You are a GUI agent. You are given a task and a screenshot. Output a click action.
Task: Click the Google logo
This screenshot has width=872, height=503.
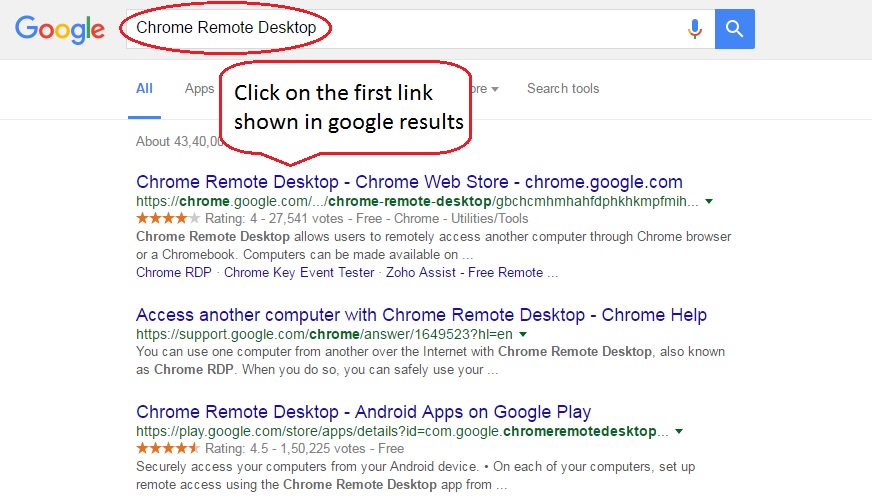(x=60, y=29)
